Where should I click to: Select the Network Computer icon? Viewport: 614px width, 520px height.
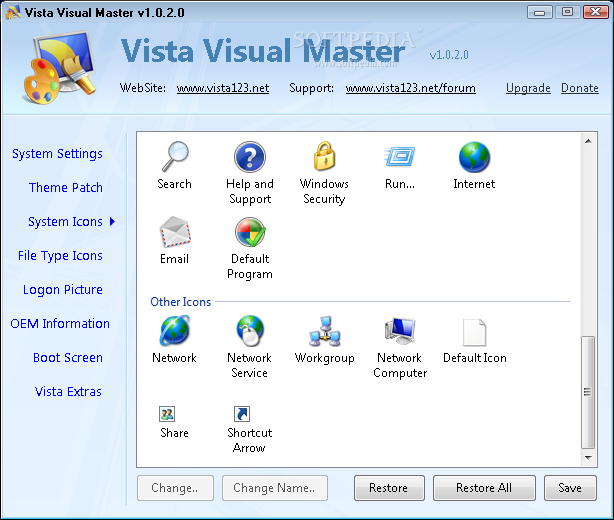(x=400, y=331)
